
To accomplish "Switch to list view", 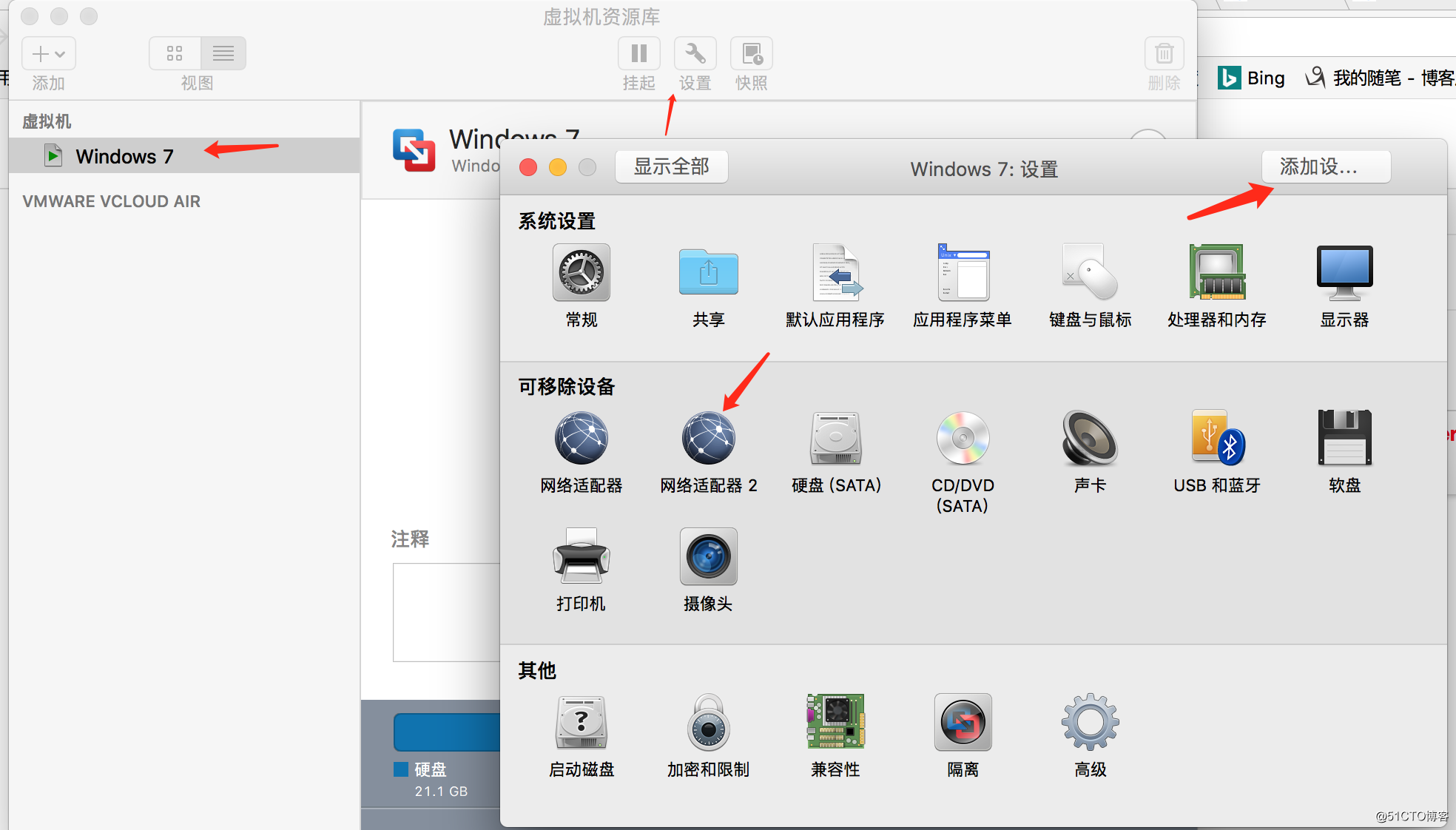I will (x=223, y=53).
